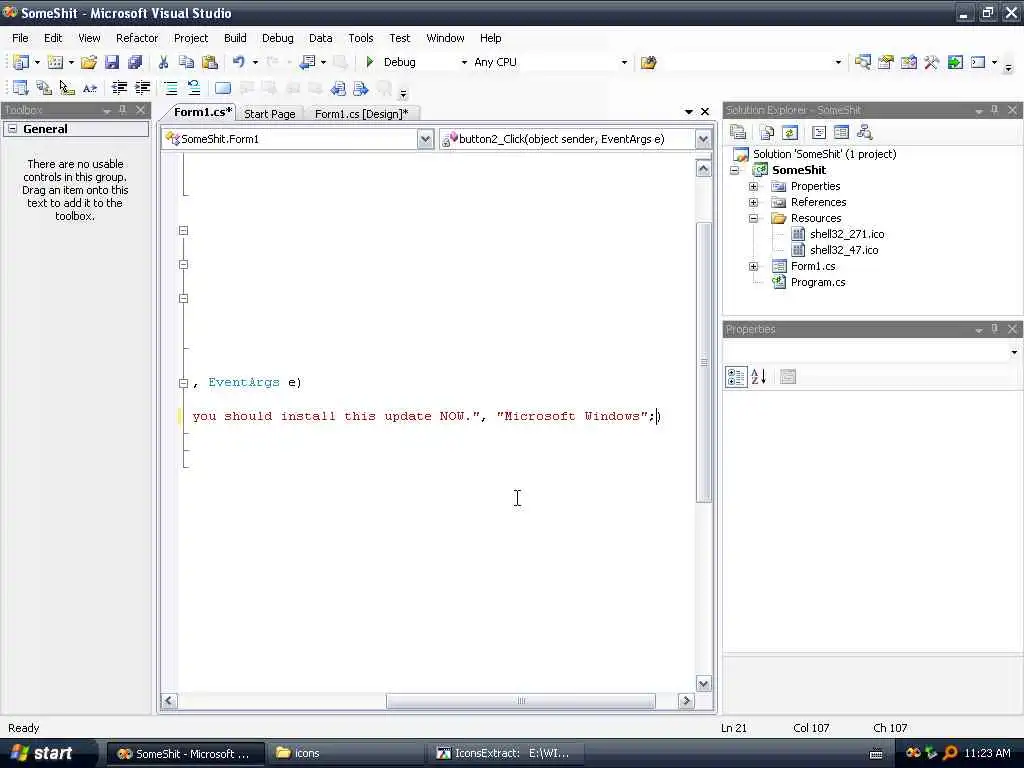The image size is (1024, 768).
Task: Click the Paste clipboard icon
Action: [x=210, y=62]
